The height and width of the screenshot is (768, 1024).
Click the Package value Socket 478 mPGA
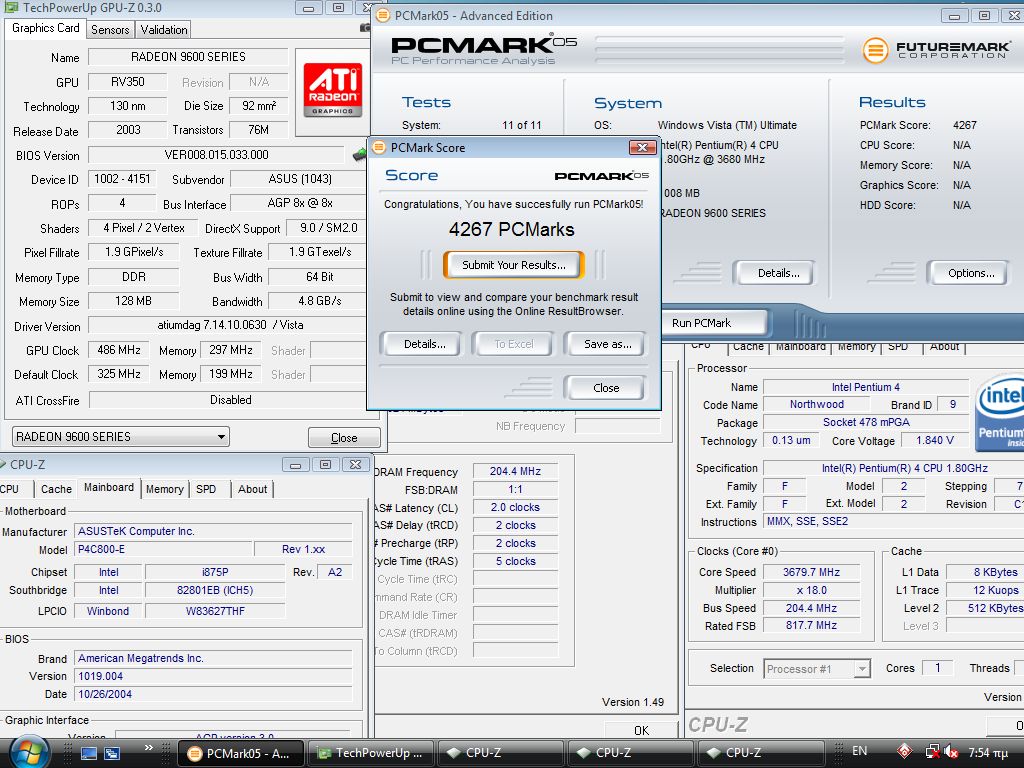(866, 423)
